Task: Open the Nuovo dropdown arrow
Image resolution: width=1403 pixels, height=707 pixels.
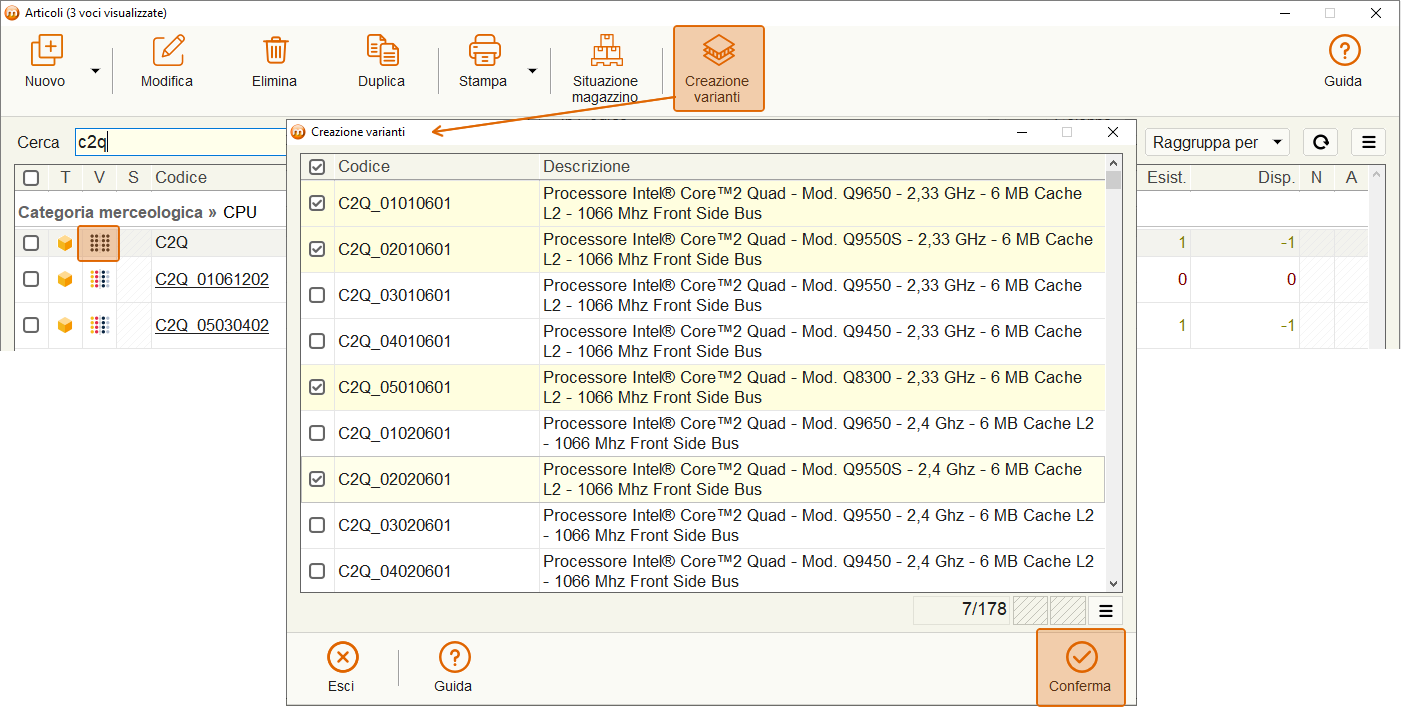Action: coord(95,71)
